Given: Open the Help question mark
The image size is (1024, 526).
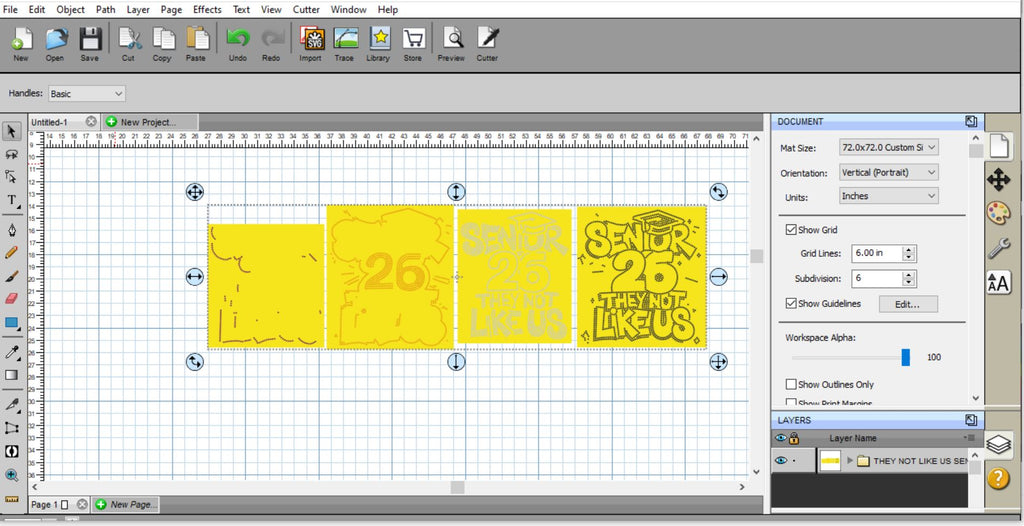Looking at the screenshot, I should pos(999,478).
